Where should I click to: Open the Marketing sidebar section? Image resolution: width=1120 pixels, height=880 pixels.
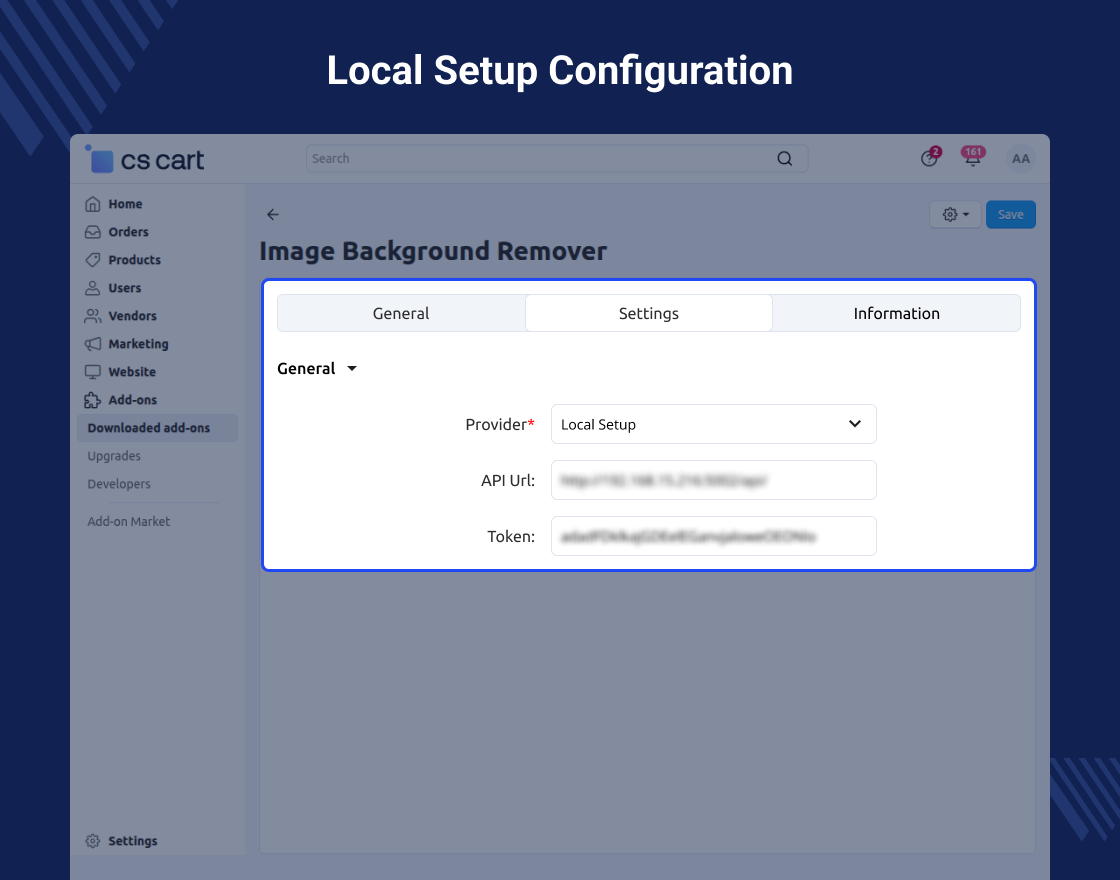coord(138,344)
